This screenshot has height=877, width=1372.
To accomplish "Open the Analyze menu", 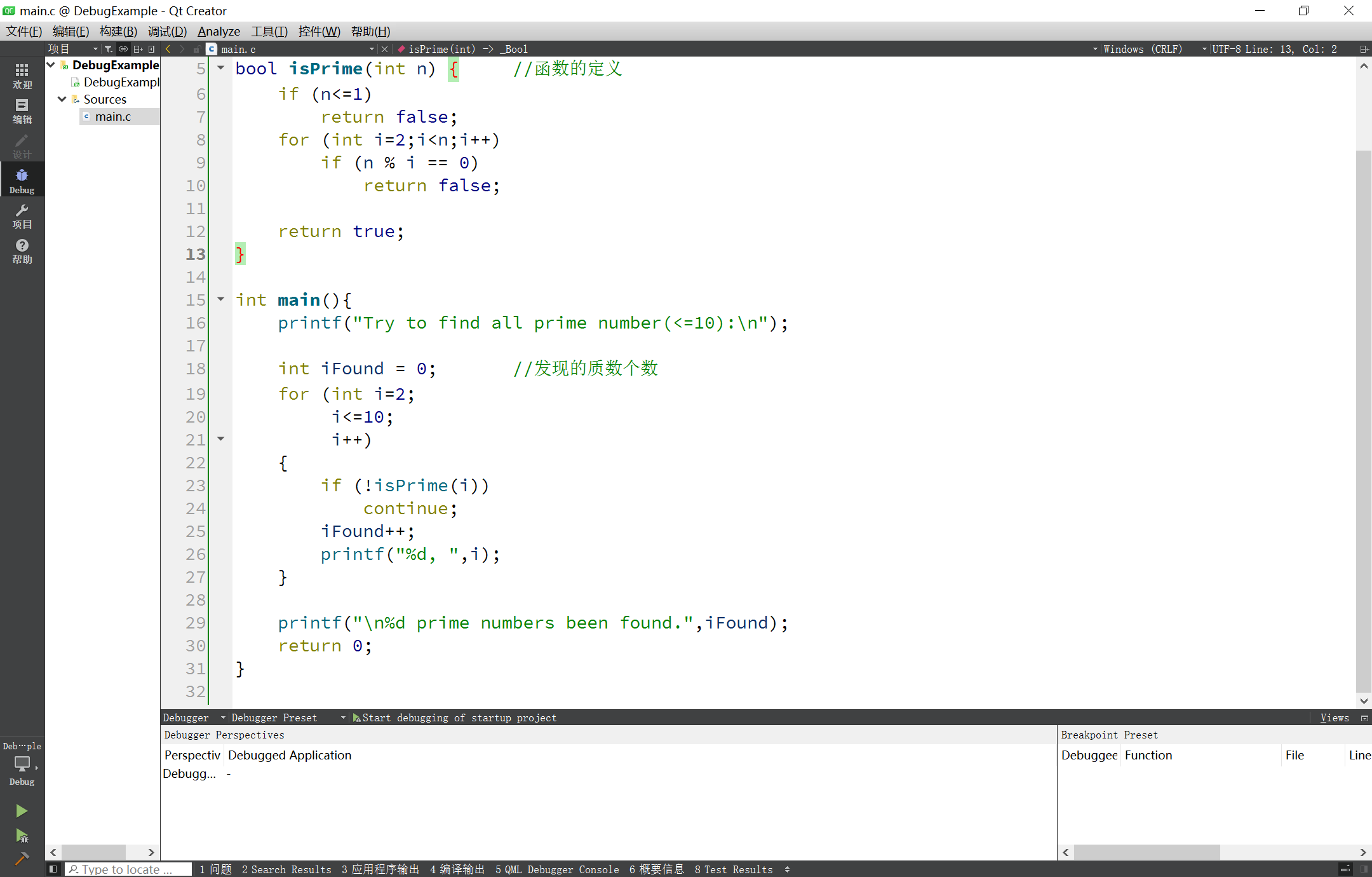I will click(219, 31).
